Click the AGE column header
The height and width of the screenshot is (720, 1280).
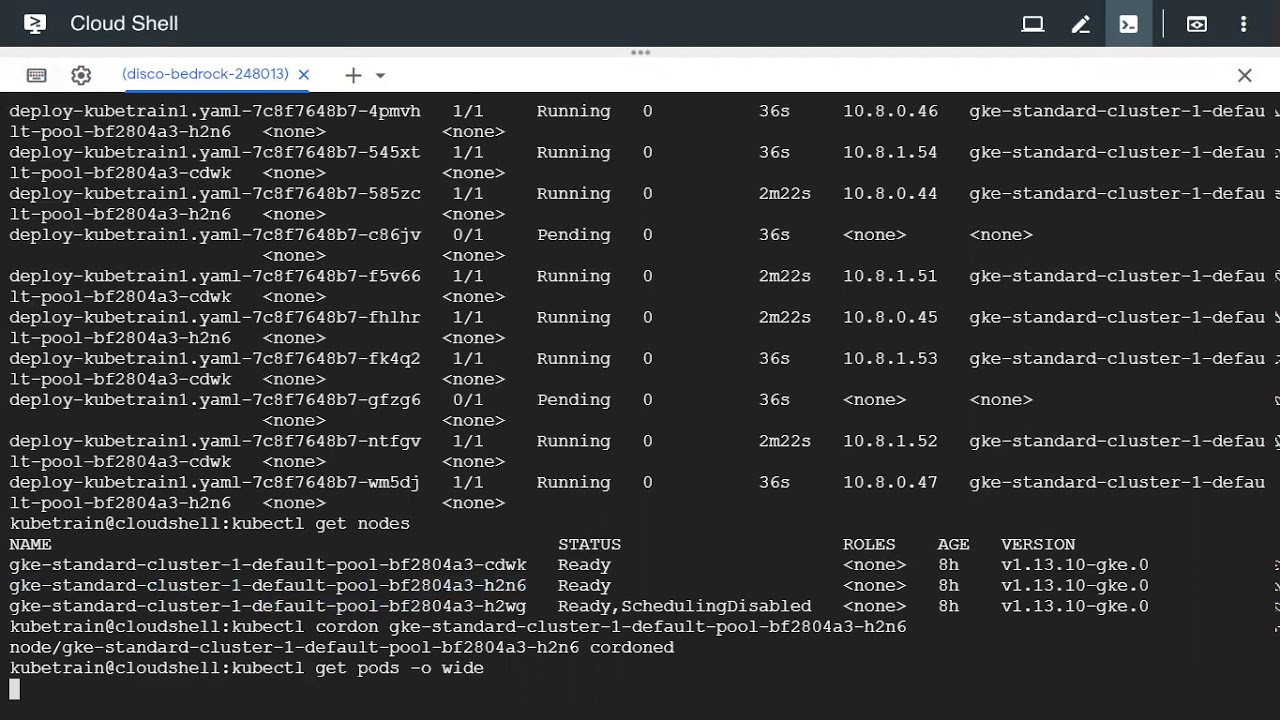pos(953,544)
